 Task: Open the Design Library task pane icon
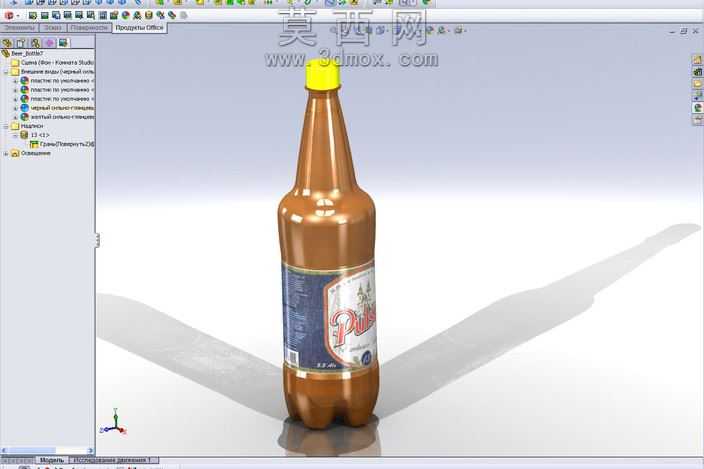[x=697, y=72]
